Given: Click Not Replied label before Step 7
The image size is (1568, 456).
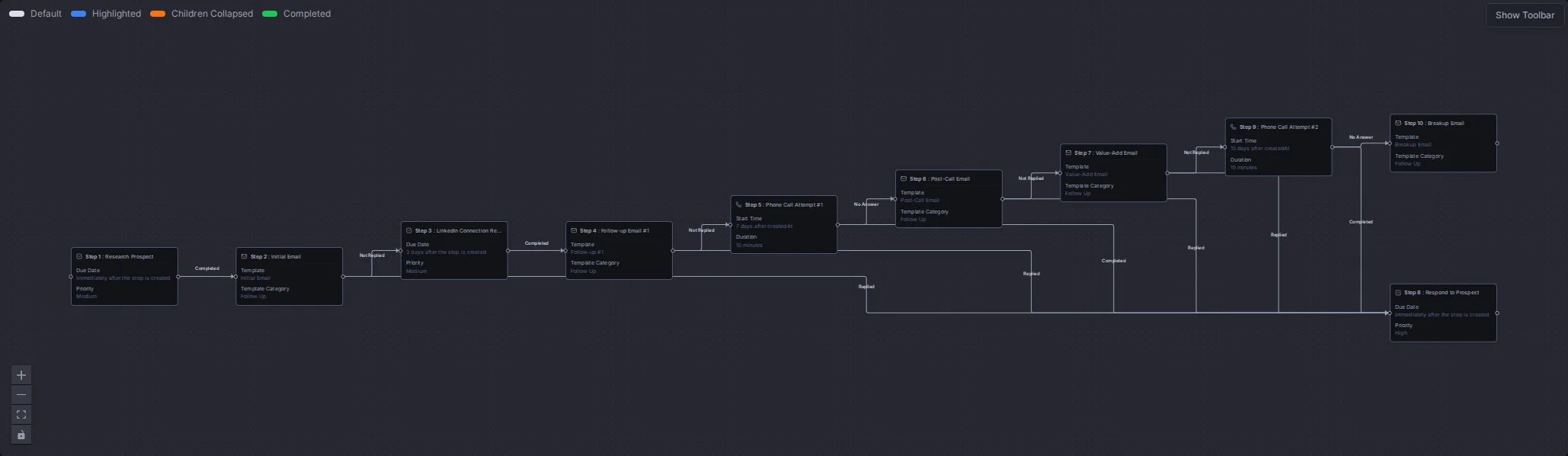Looking at the screenshot, I should click(x=1031, y=178).
